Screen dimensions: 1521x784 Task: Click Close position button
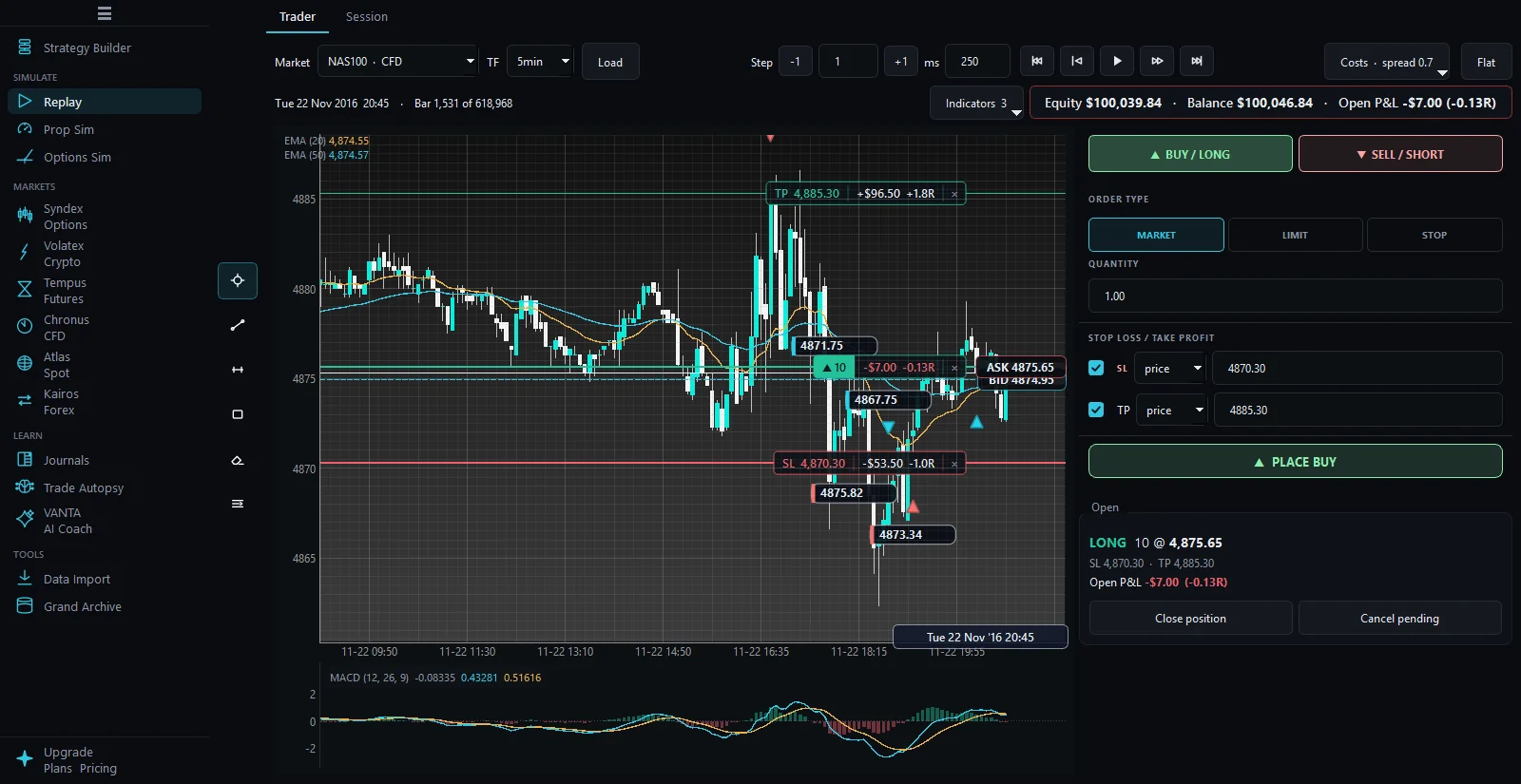point(1190,618)
